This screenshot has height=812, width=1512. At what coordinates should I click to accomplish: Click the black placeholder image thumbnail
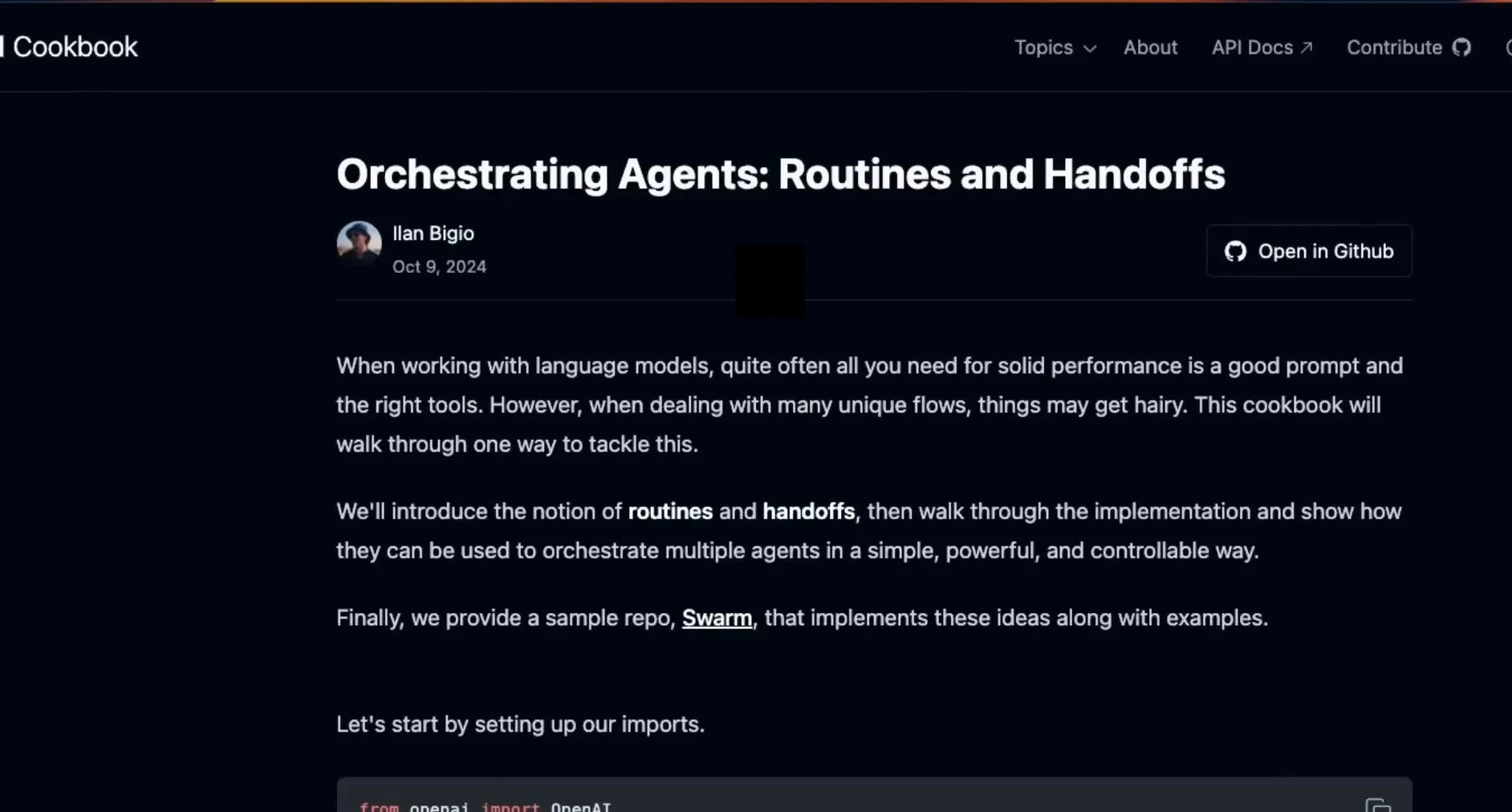coord(769,281)
